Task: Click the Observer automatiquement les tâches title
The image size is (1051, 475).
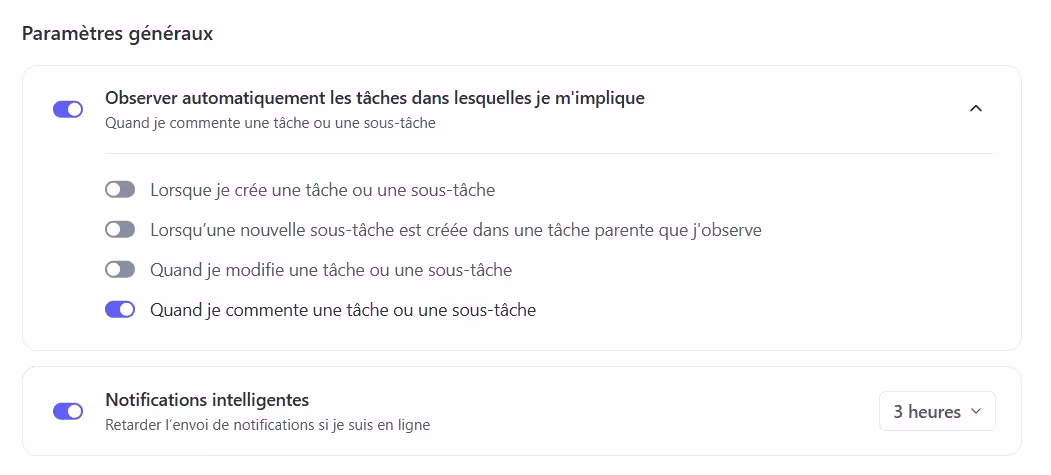Action: 374,98
